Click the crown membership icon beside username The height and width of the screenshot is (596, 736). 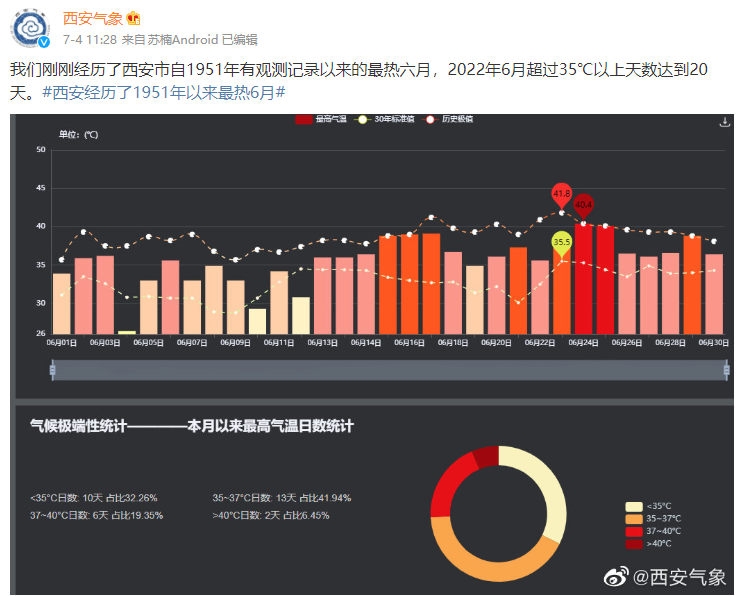(x=133, y=19)
